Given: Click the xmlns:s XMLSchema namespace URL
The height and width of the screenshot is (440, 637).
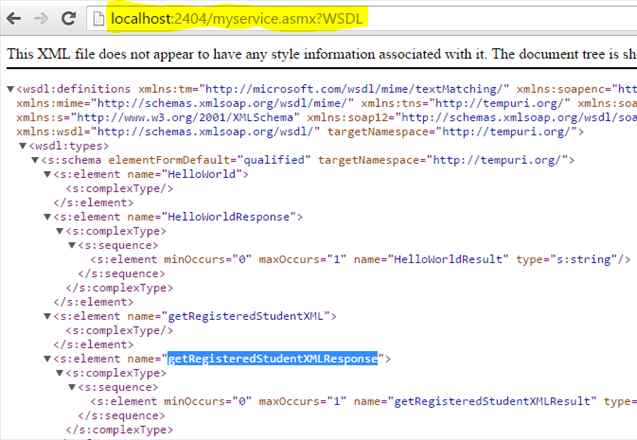Looking at the screenshot, I should click(185, 117).
